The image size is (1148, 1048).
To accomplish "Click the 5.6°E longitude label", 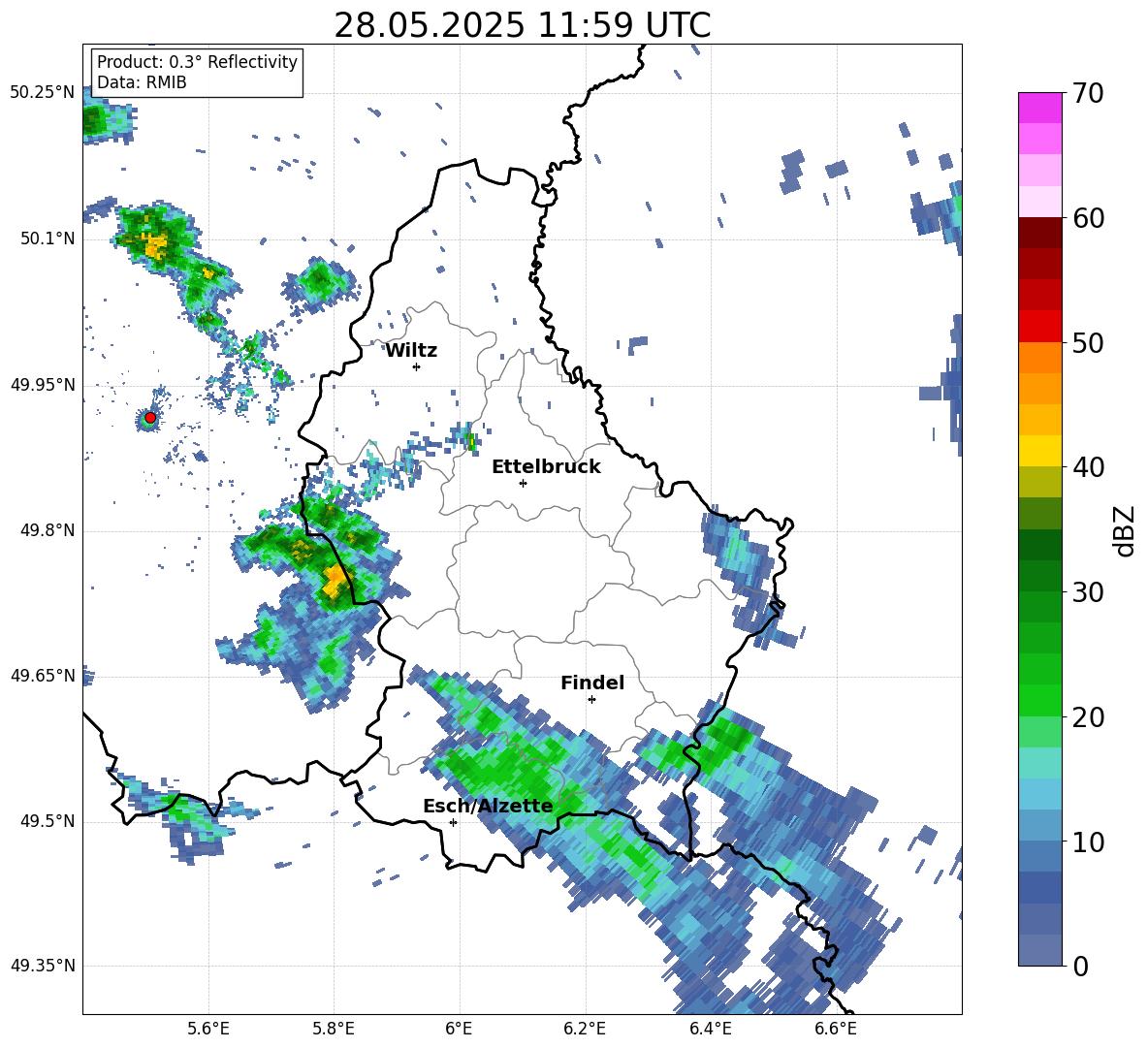I will 208,1029.
